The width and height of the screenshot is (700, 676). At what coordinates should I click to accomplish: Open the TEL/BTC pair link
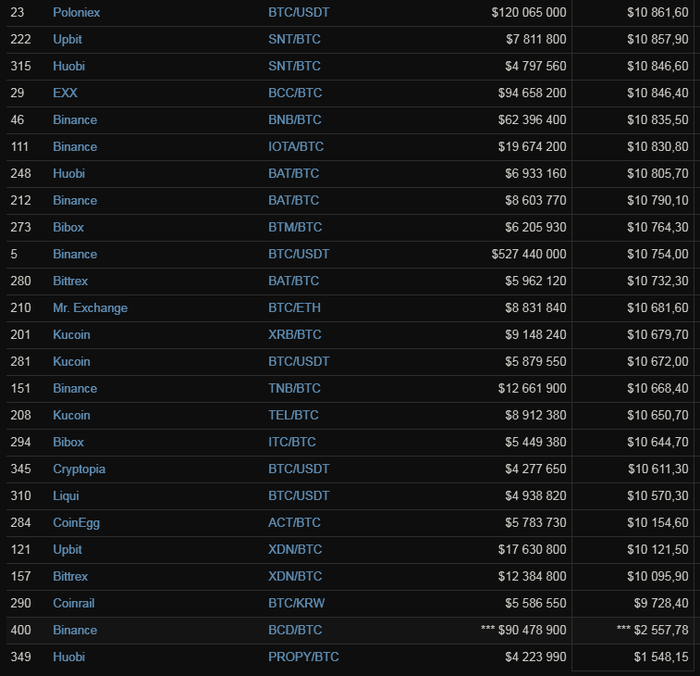pyautogui.click(x=294, y=415)
